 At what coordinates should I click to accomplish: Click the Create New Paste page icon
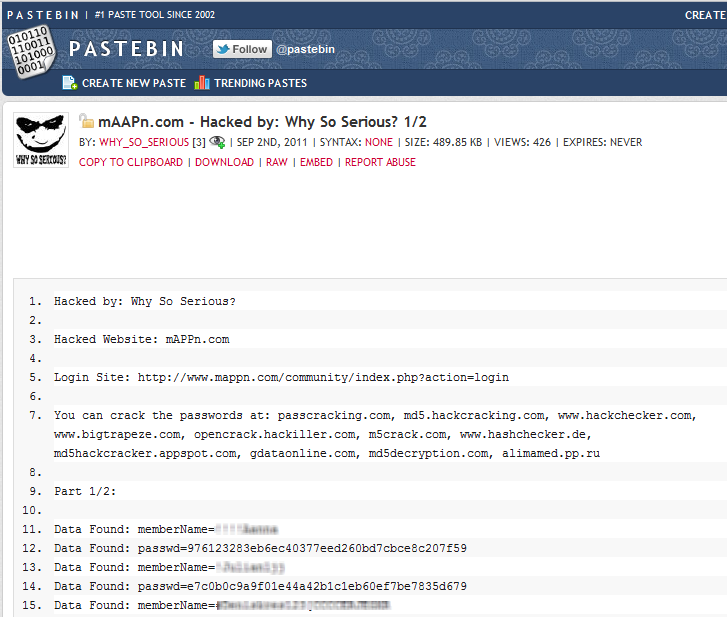[70, 83]
